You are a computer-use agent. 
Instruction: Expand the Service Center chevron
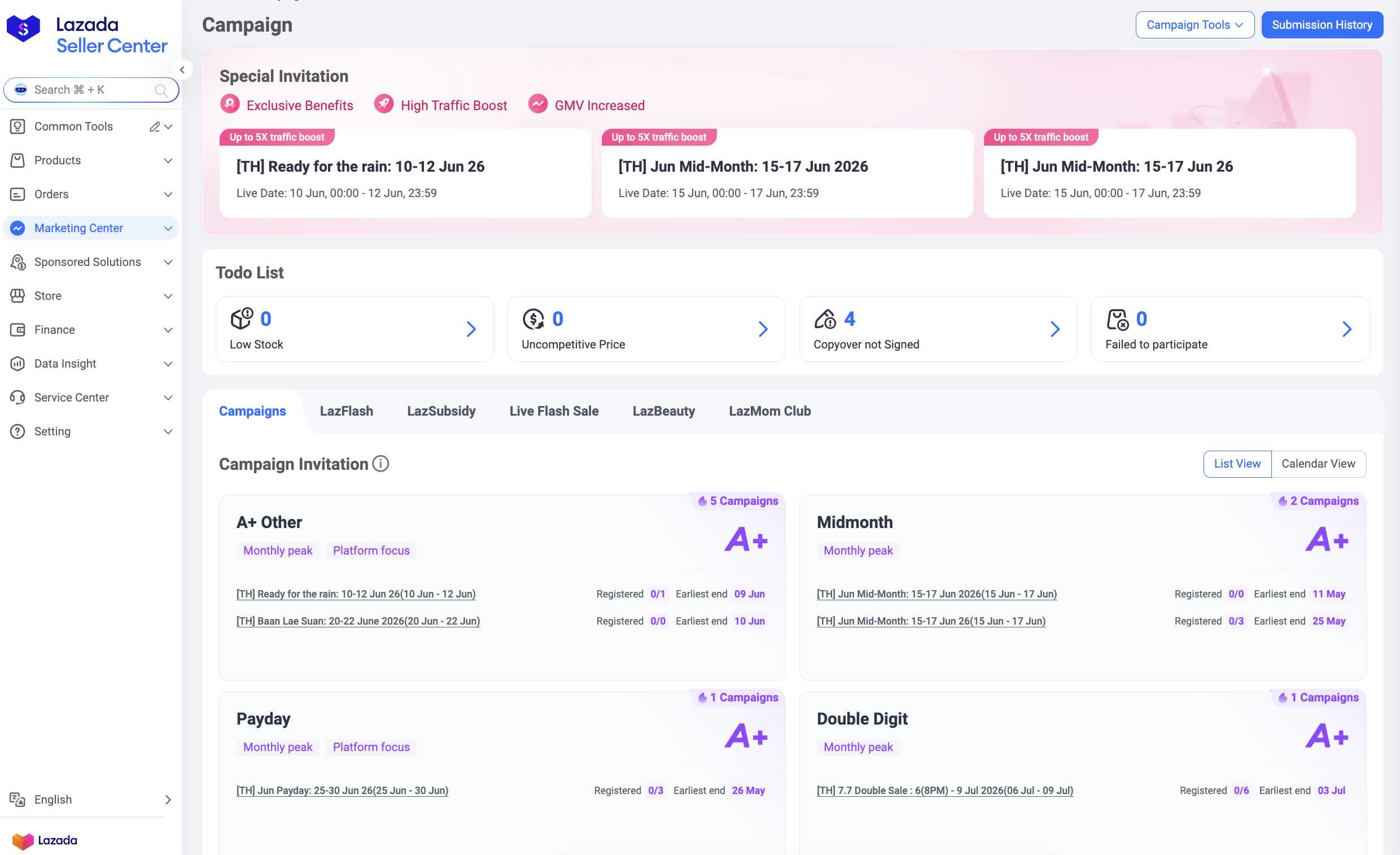[x=168, y=398]
